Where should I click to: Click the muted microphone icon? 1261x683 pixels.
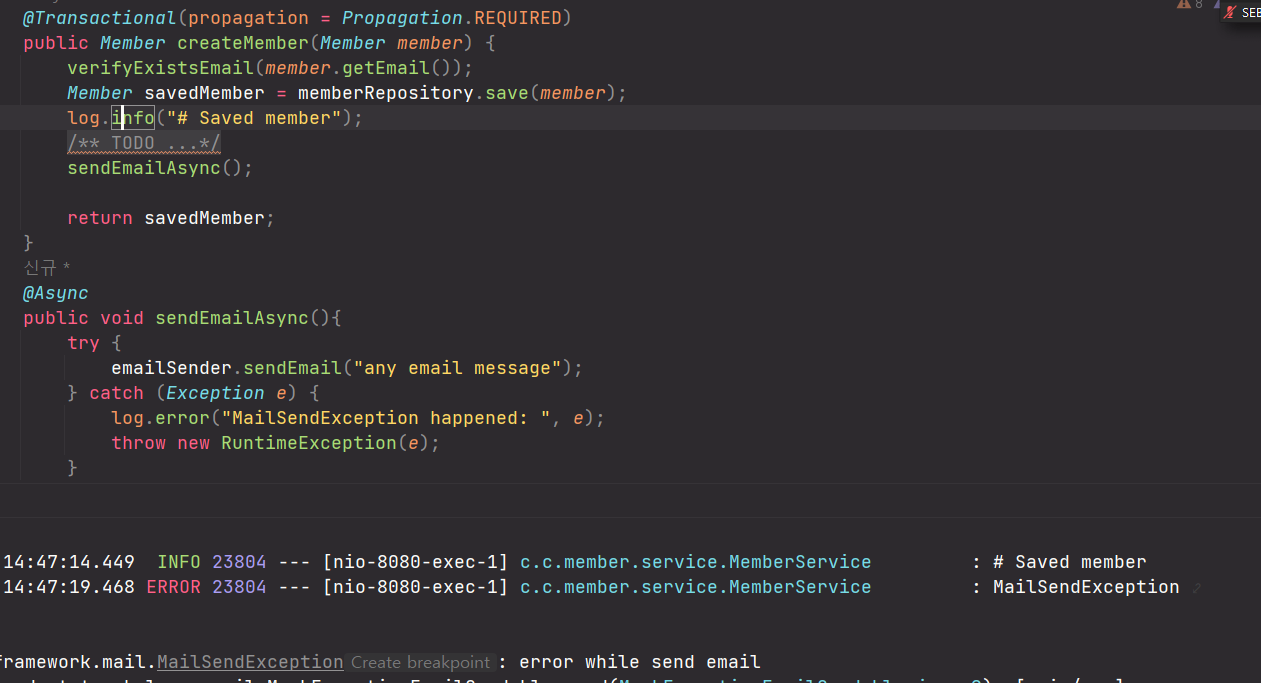[1230, 13]
